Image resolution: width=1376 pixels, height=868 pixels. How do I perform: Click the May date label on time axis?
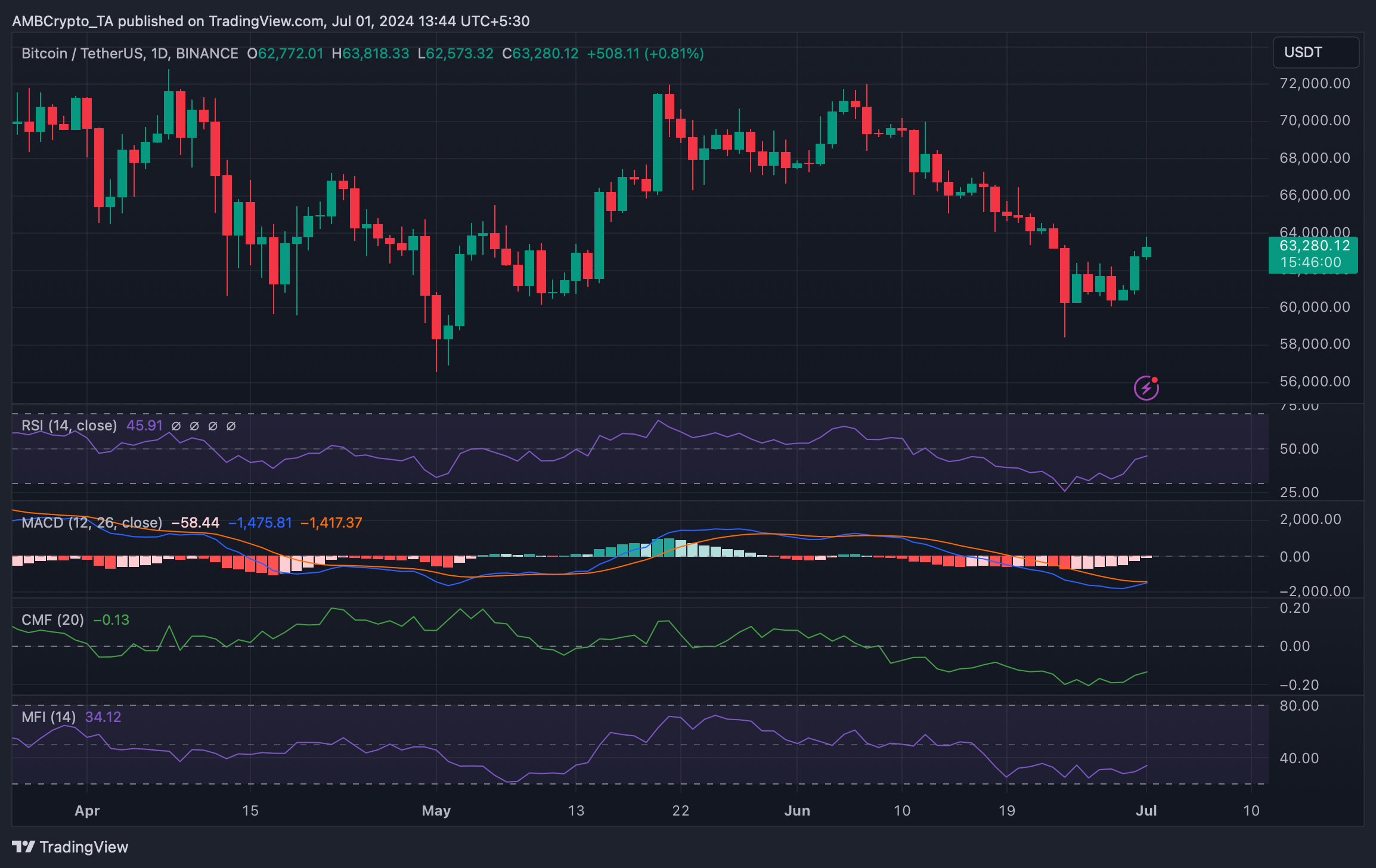436,811
